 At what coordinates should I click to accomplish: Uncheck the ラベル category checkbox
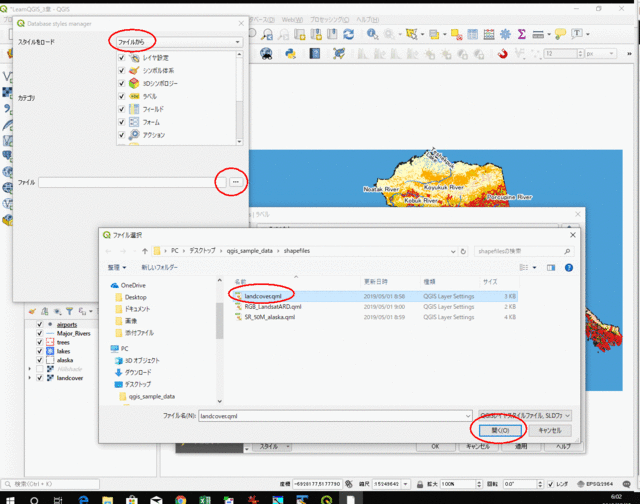click(x=122, y=96)
